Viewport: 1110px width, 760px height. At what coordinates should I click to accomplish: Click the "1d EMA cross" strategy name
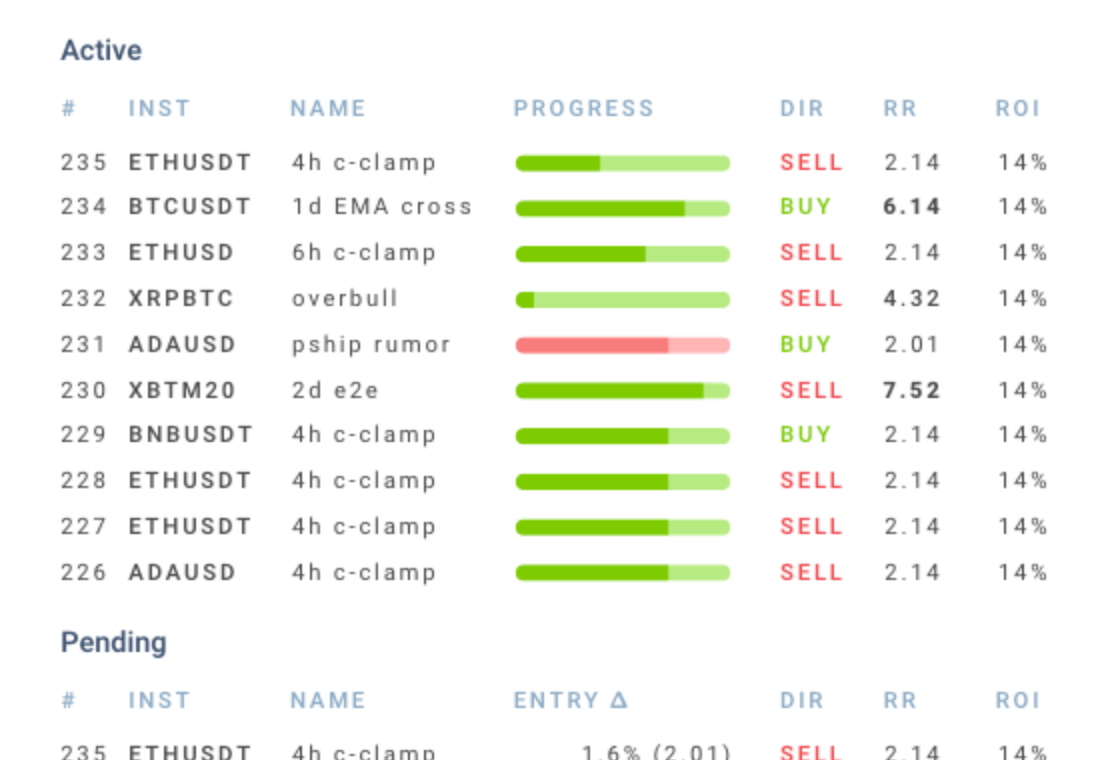[381, 207]
